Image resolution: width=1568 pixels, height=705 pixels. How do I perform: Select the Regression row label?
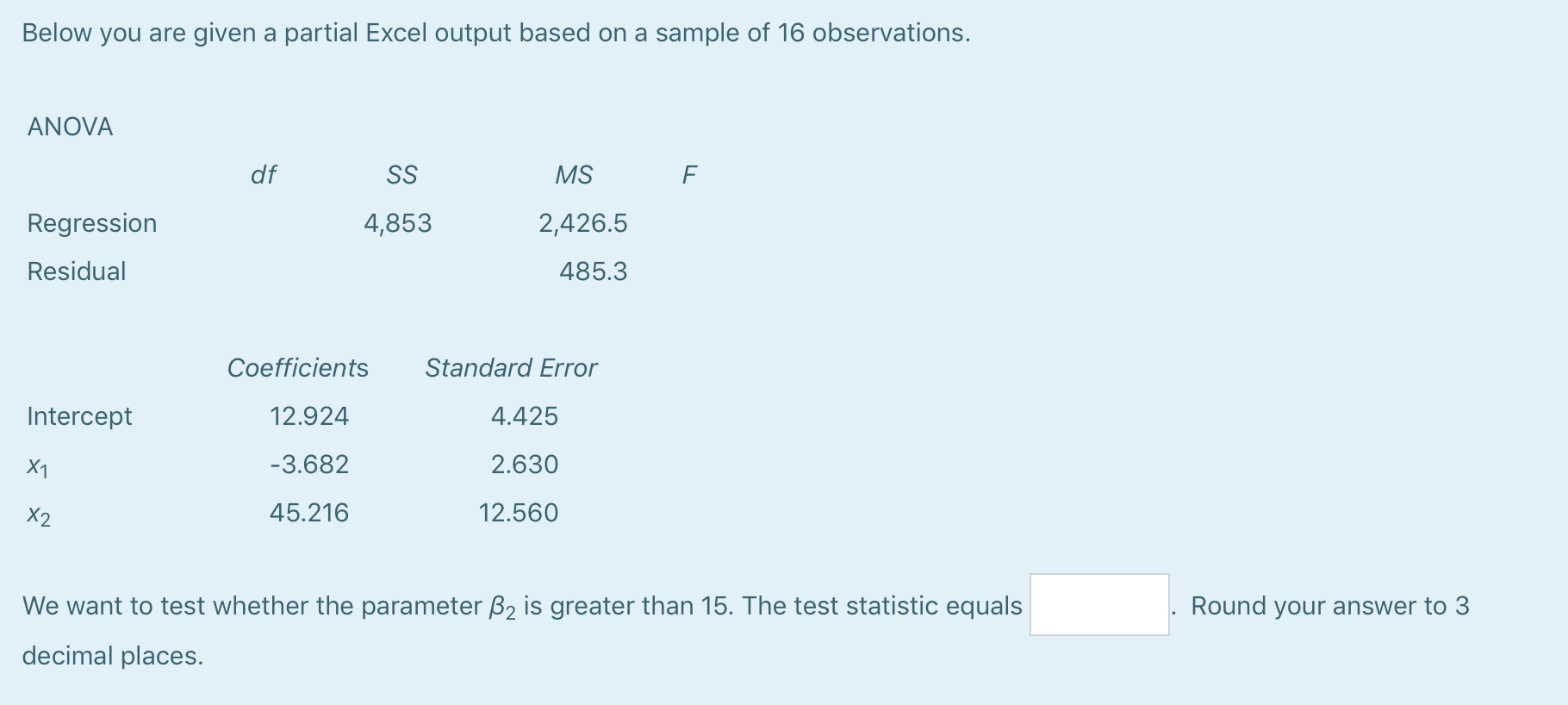click(92, 223)
